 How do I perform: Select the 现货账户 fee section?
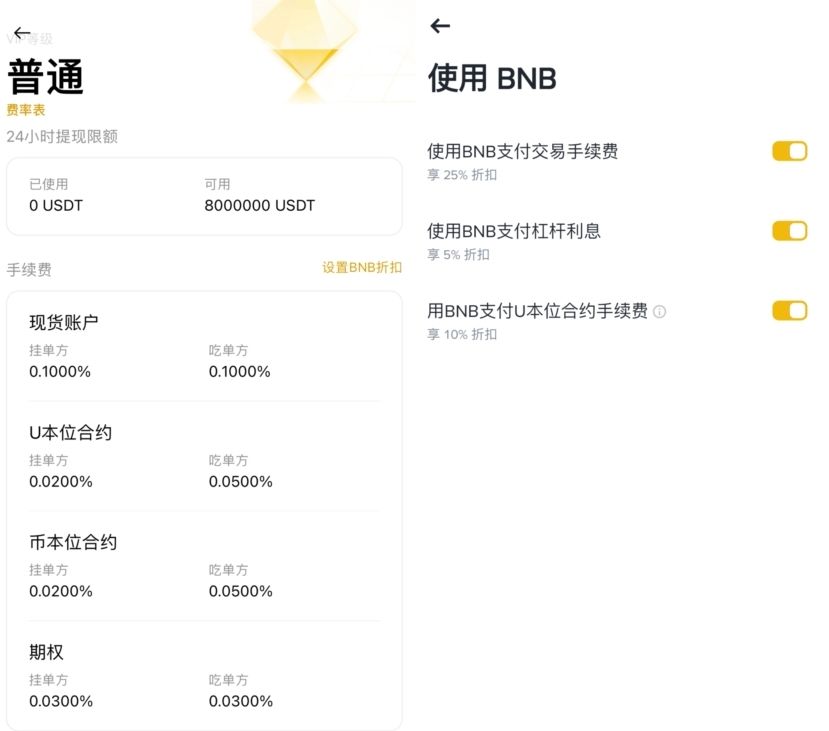(x=64, y=322)
